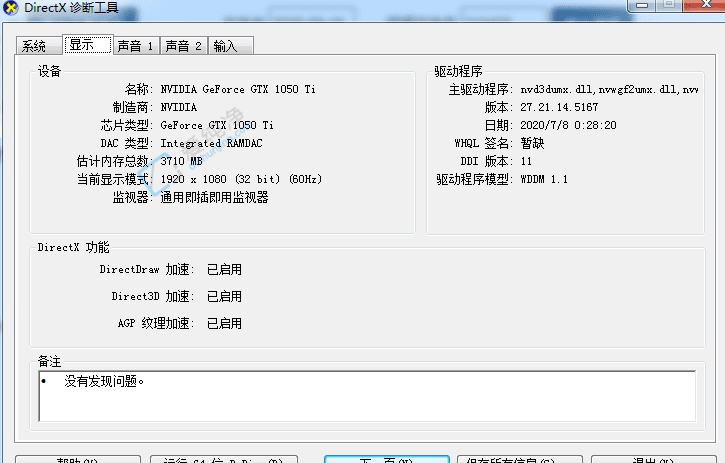Click Direct3D 加速 status 已启用

224,296
